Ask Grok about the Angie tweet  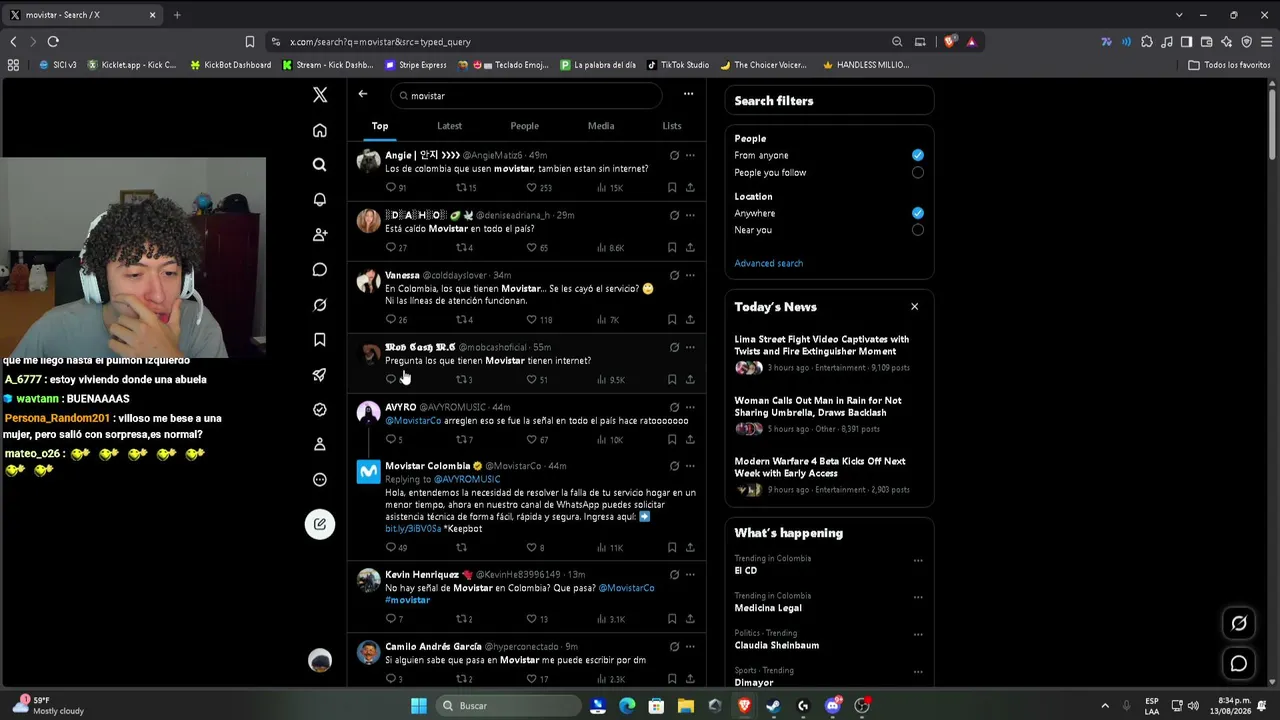click(674, 155)
